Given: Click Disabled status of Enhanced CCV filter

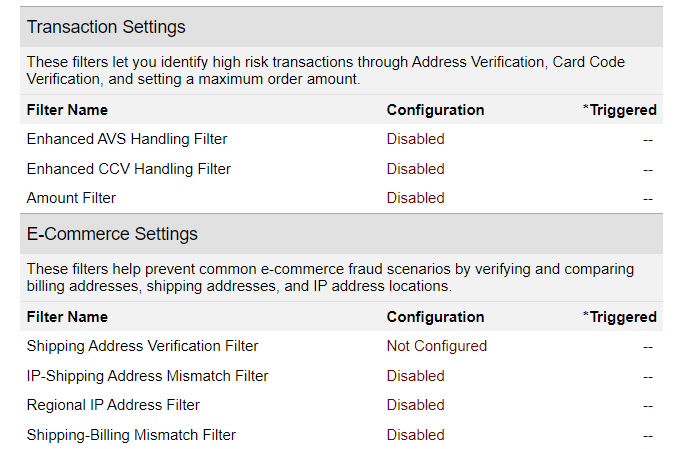Looking at the screenshot, I should point(415,169).
